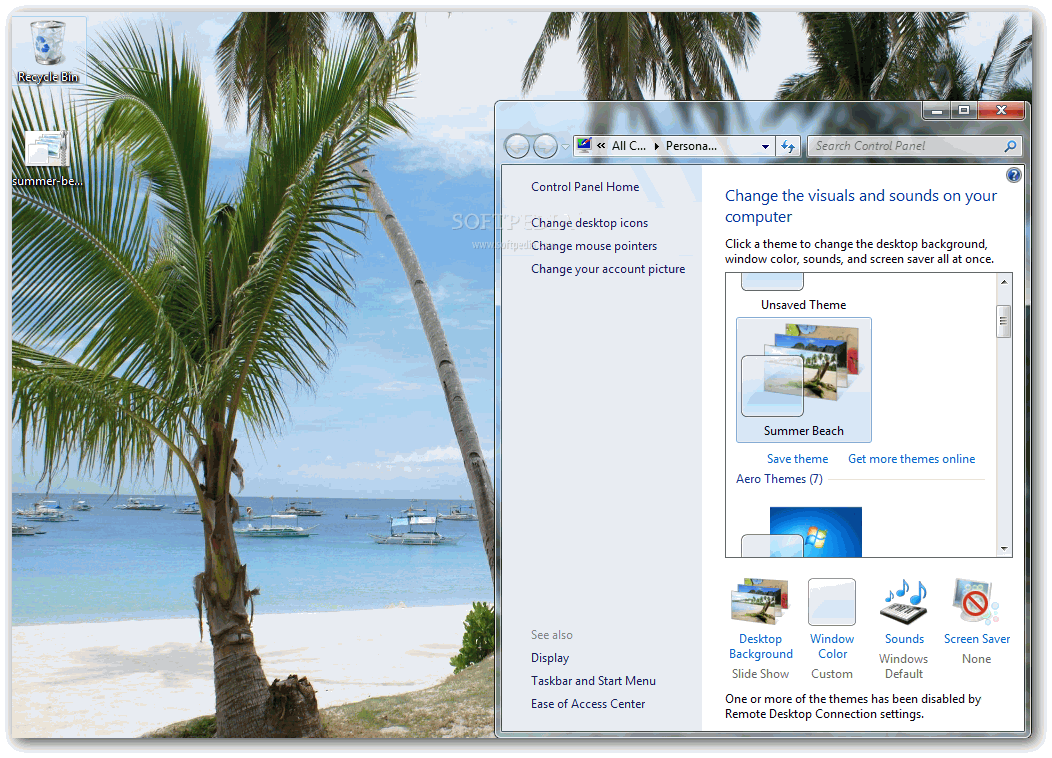Click the theme list scroll up arrow

click(x=1004, y=282)
